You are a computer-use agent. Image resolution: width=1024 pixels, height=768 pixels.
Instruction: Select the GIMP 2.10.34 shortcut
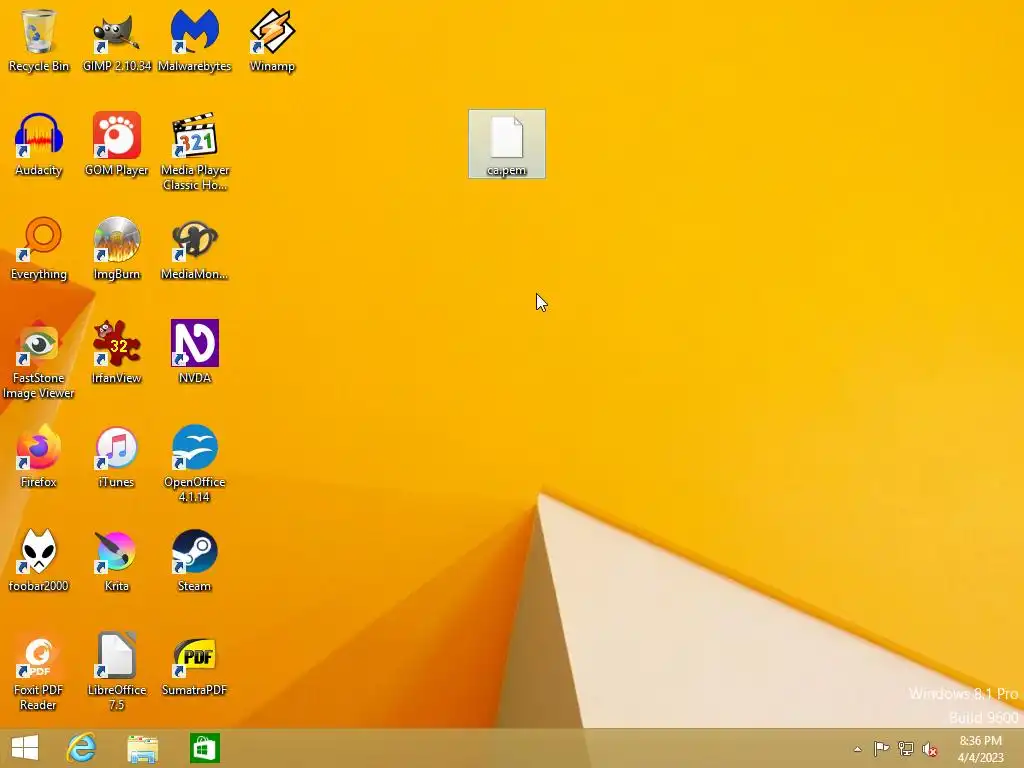(x=116, y=40)
